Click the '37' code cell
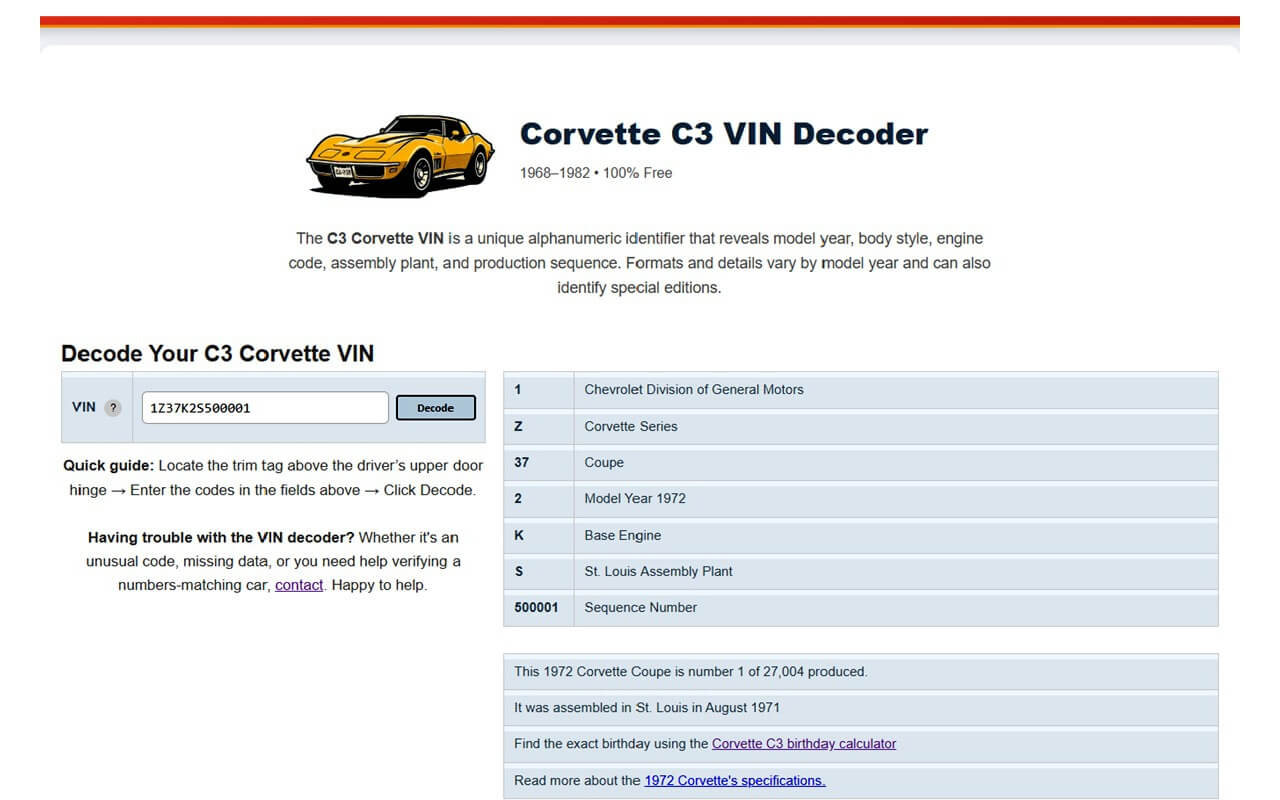Viewport: 1280px width, 800px height. coord(538,463)
